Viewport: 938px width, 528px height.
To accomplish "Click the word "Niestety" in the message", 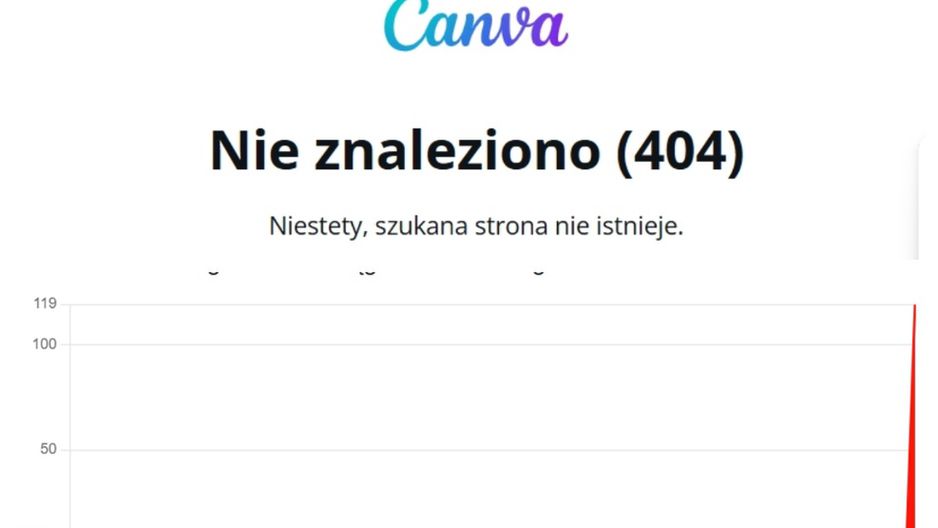I will click(318, 226).
